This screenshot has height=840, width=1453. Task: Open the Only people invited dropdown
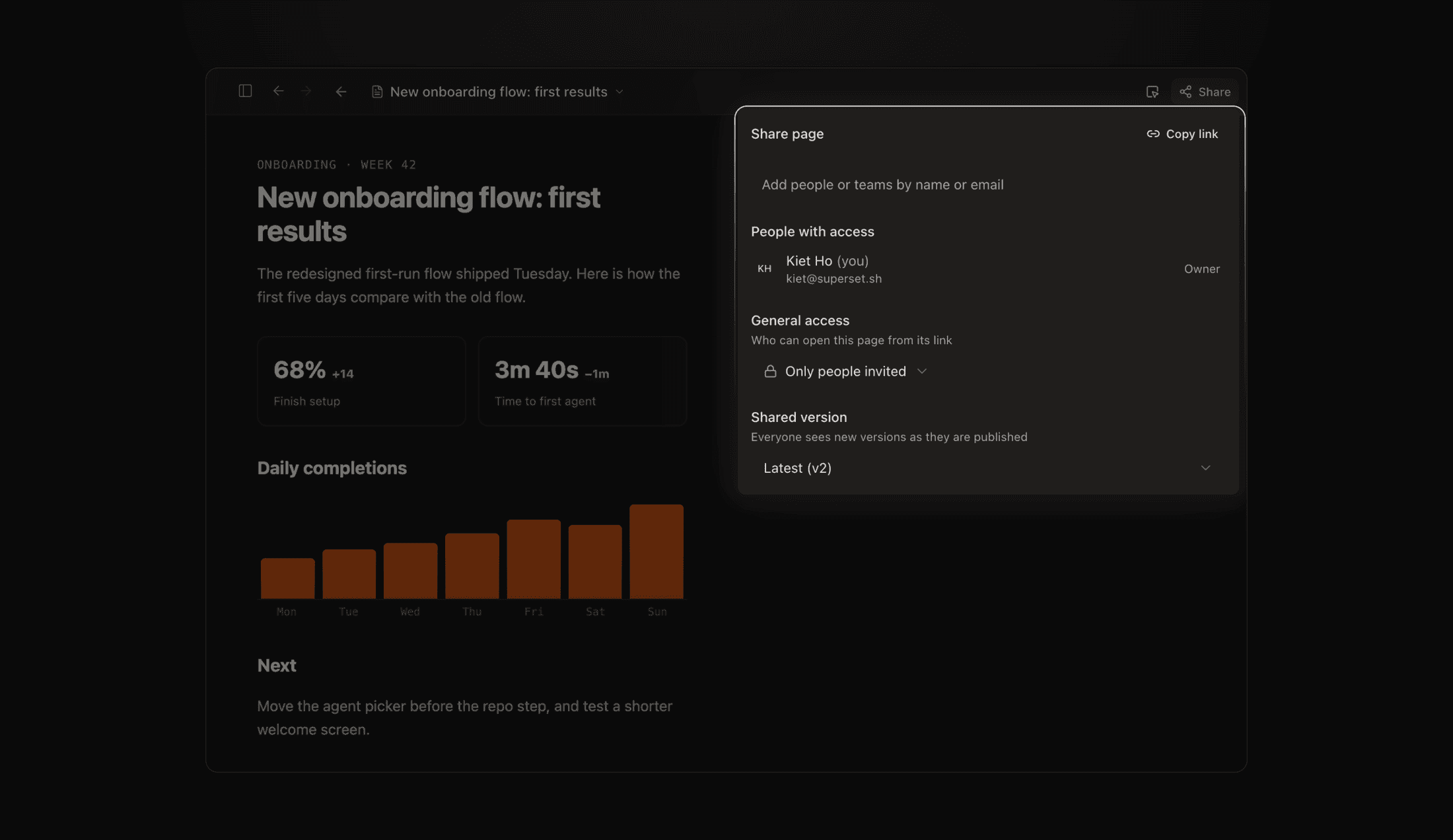coord(845,371)
